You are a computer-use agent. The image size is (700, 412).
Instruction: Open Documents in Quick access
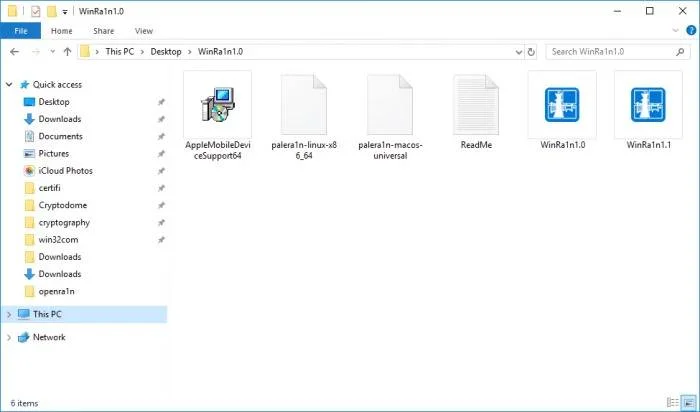(x=60, y=136)
